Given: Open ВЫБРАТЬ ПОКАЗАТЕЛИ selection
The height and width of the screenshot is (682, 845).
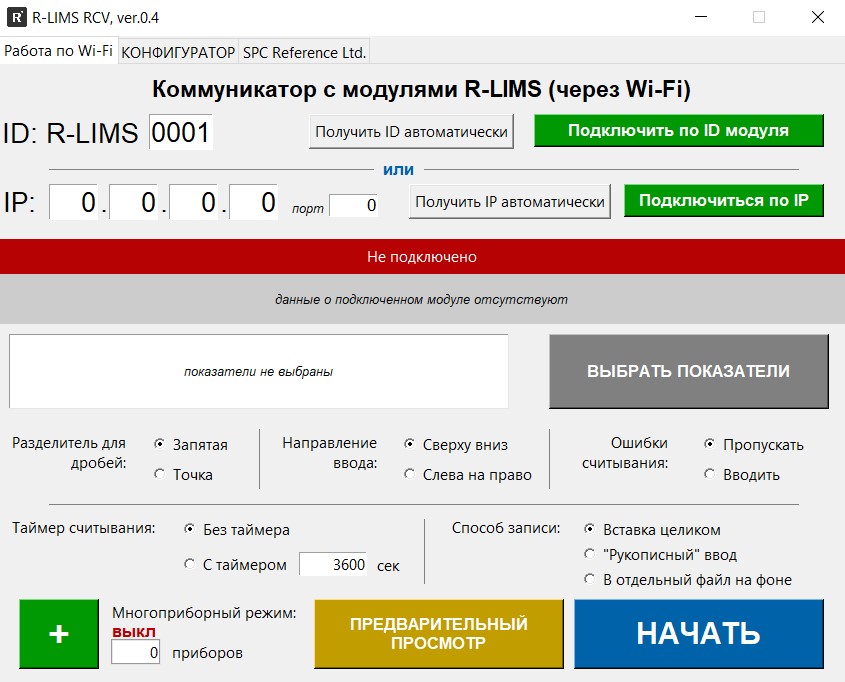Looking at the screenshot, I should pos(688,371).
